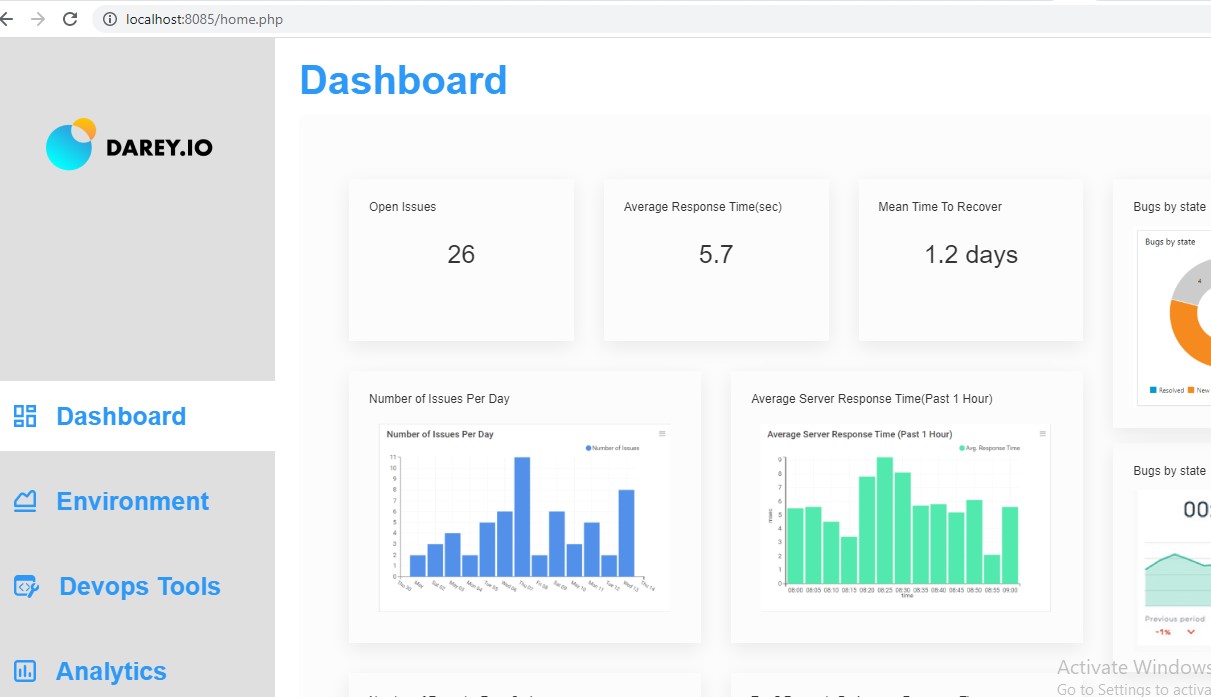Click the Devops Tools sidebar icon
The width and height of the screenshot is (1211, 697).
pos(25,586)
